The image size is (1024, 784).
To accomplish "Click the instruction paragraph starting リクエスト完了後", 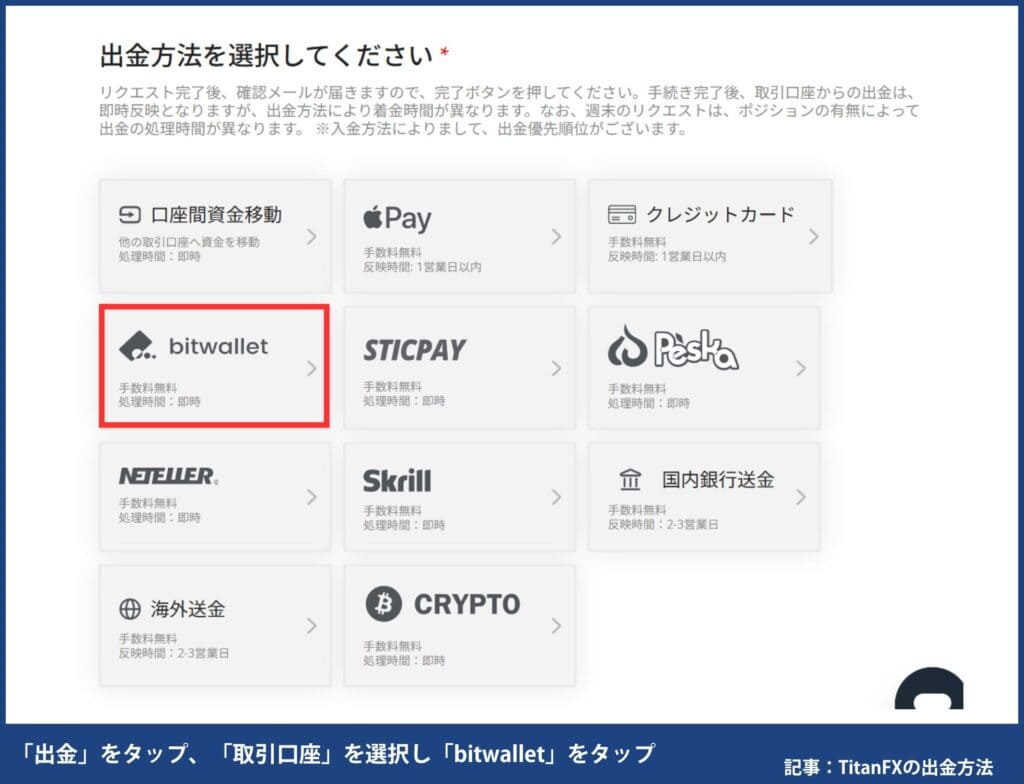I will pyautogui.click(x=509, y=110).
